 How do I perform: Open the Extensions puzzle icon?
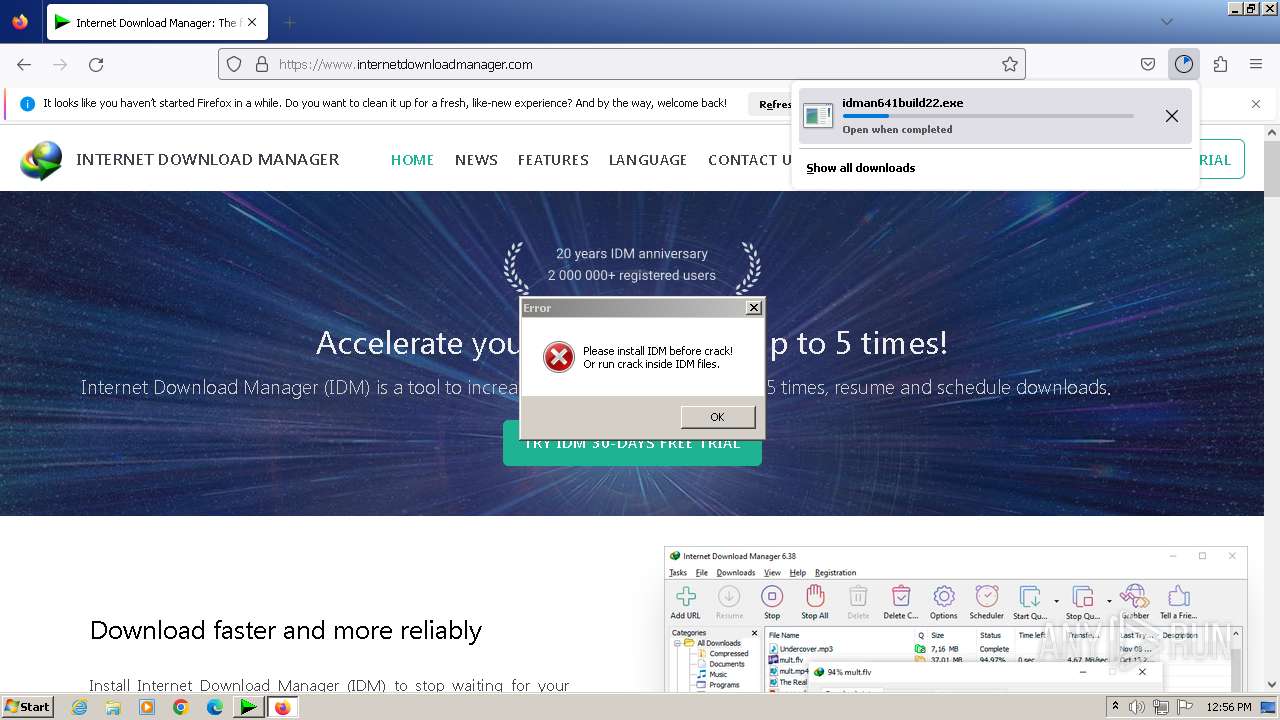1220,64
